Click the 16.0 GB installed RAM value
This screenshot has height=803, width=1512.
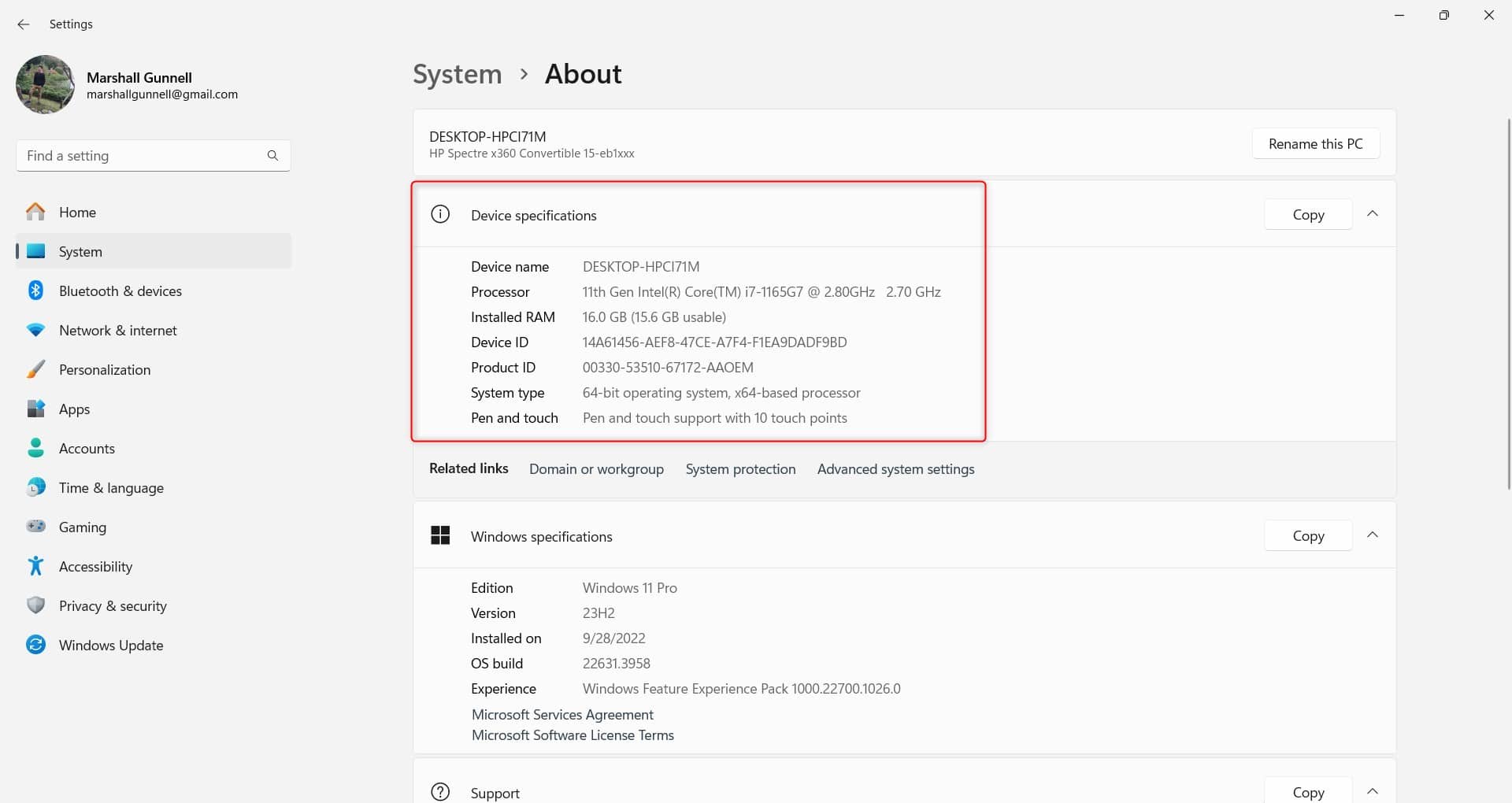click(654, 317)
